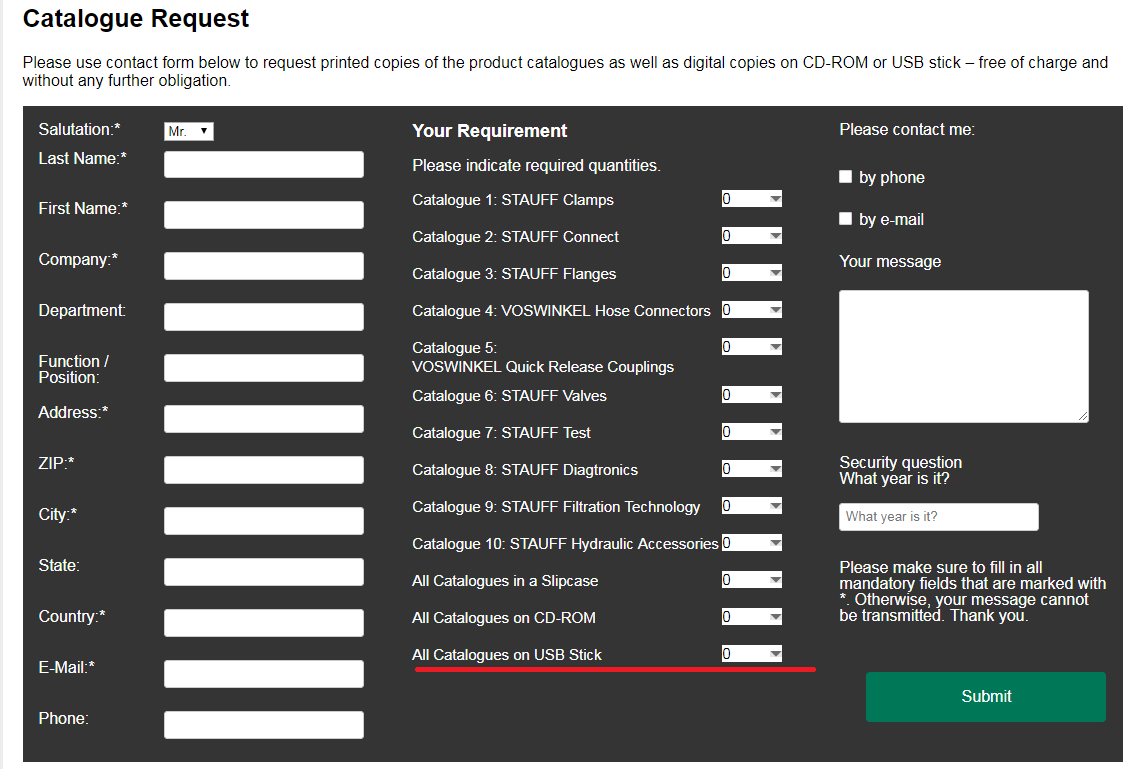Click the 'Please contact me:' label
Screen dimensions: 1142x769
tap(907, 130)
